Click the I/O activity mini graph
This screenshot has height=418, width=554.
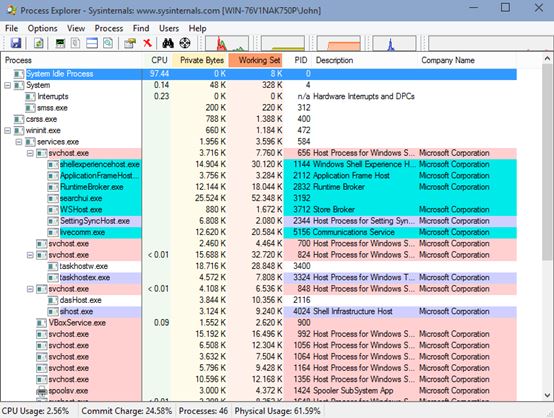click(x=394, y=43)
